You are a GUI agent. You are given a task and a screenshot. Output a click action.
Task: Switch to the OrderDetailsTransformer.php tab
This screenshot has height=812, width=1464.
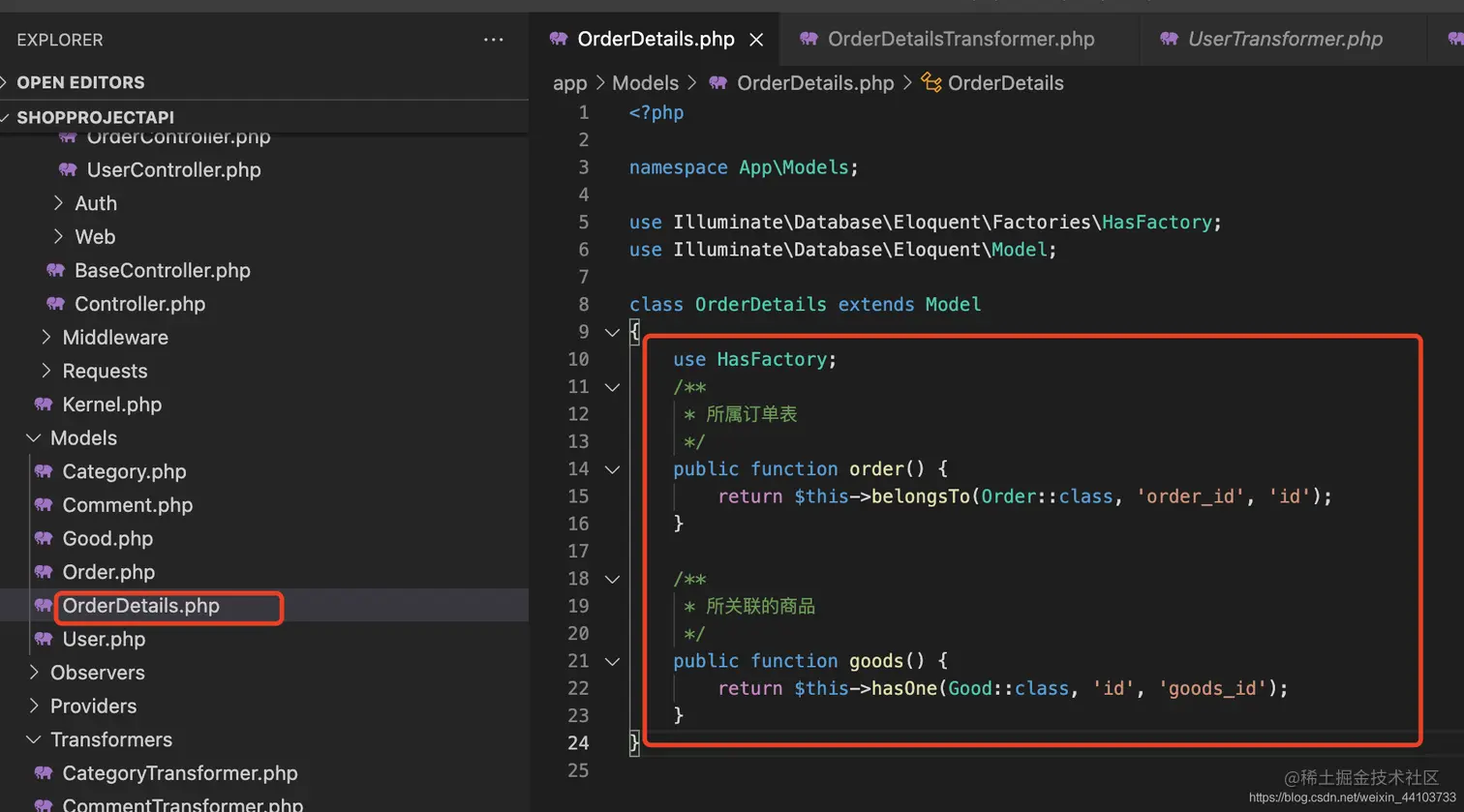tap(961, 40)
